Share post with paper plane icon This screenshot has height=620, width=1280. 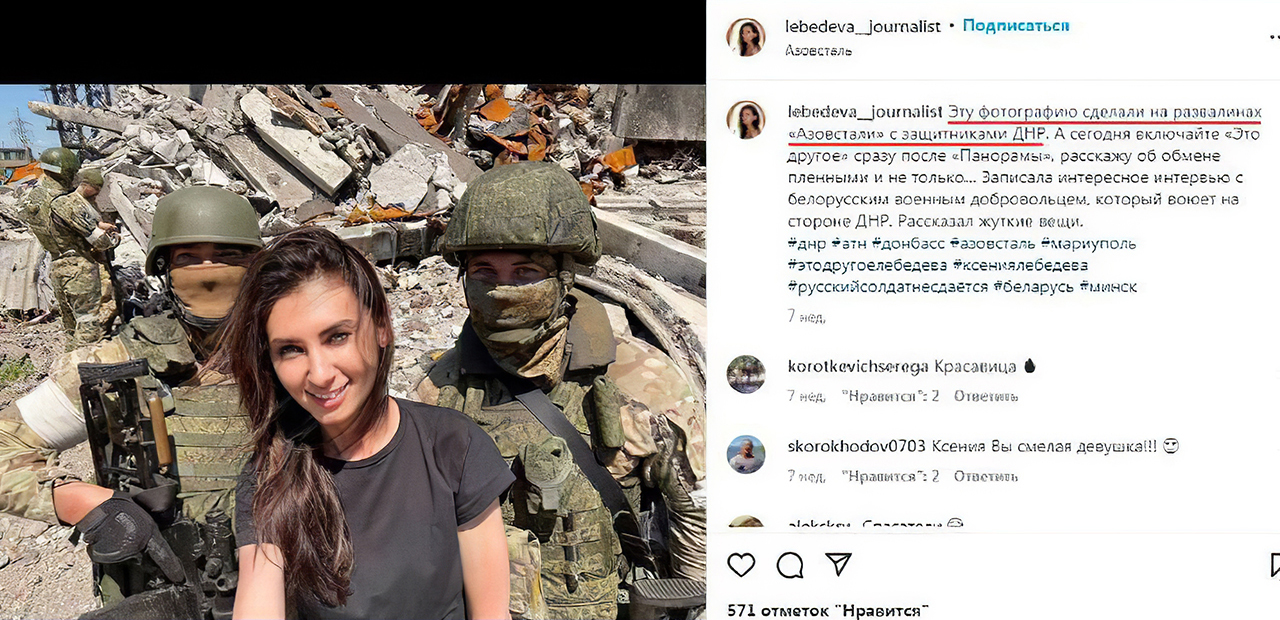pyautogui.click(x=838, y=564)
